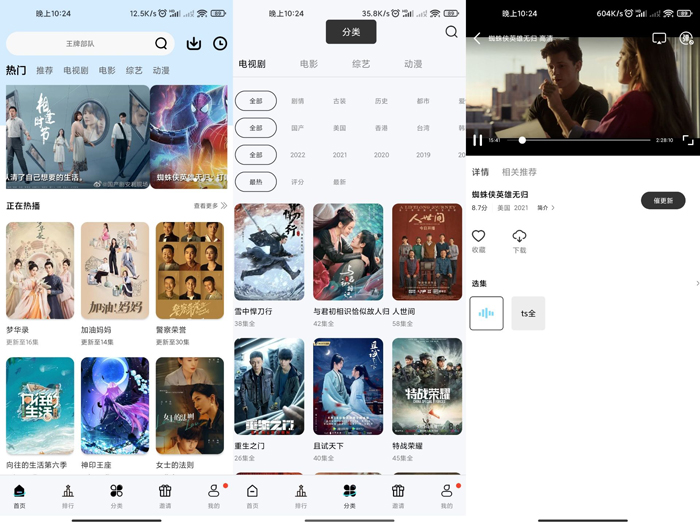The image size is (700, 525).
Task: Click the screen cast icon on player
Action: [x=659, y=38]
